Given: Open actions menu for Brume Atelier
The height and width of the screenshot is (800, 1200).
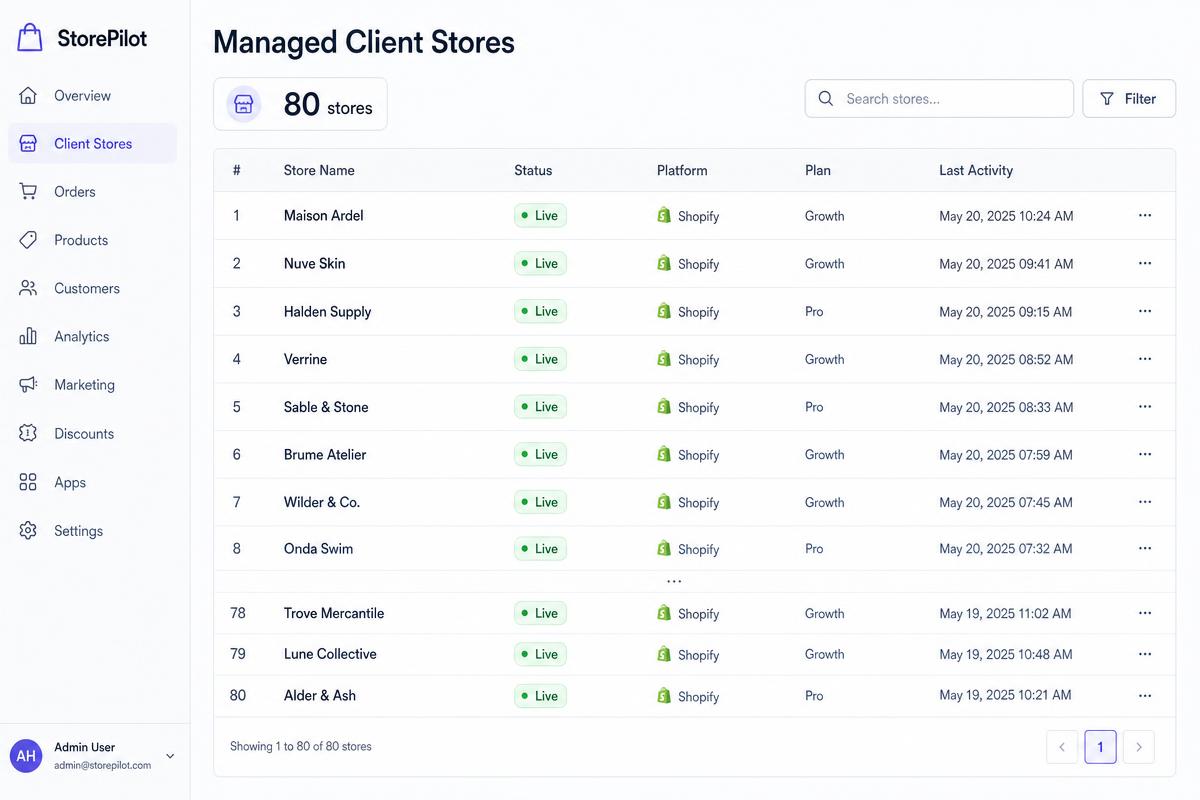Looking at the screenshot, I should tap(1145, 454).
